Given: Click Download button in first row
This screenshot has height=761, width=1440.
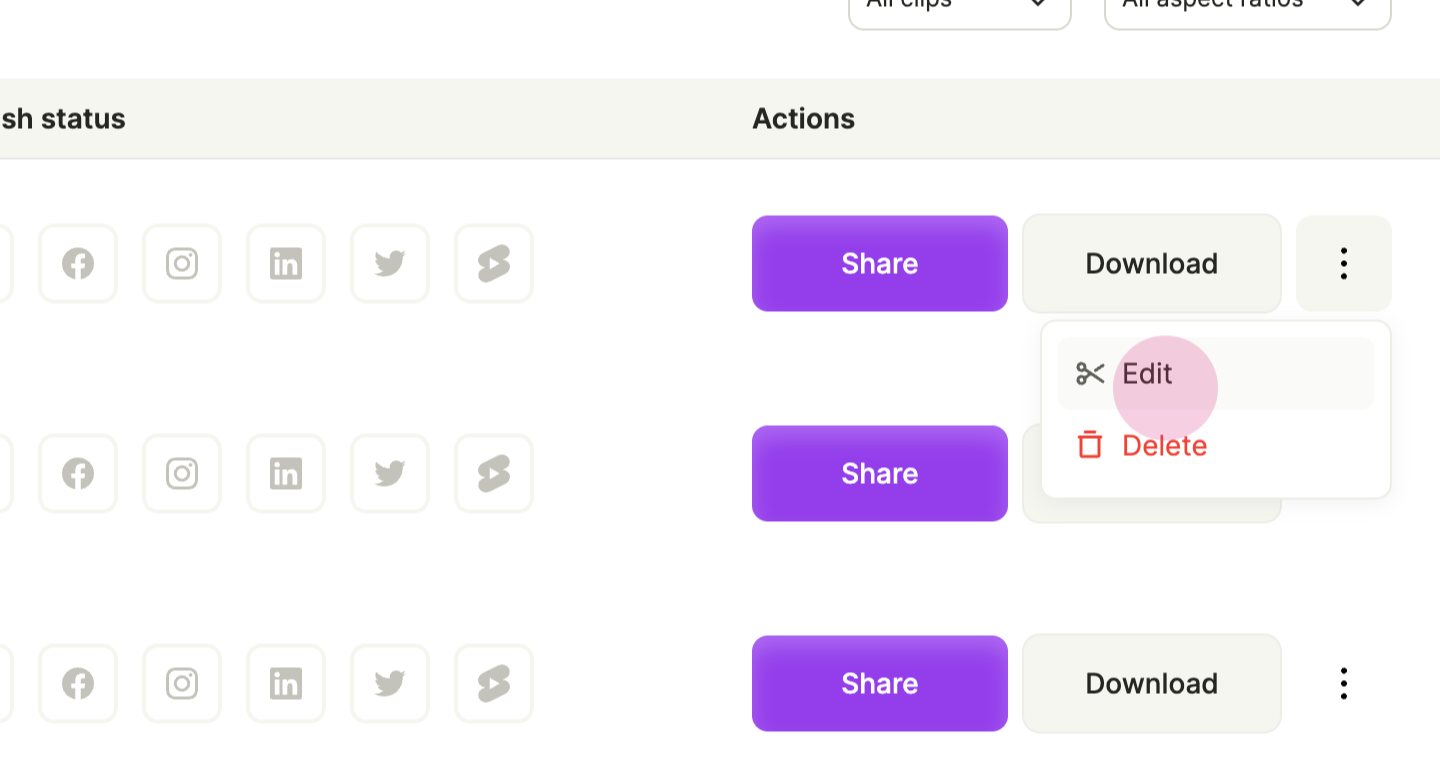Looking at the screenshot, I should pos(1152,264).
